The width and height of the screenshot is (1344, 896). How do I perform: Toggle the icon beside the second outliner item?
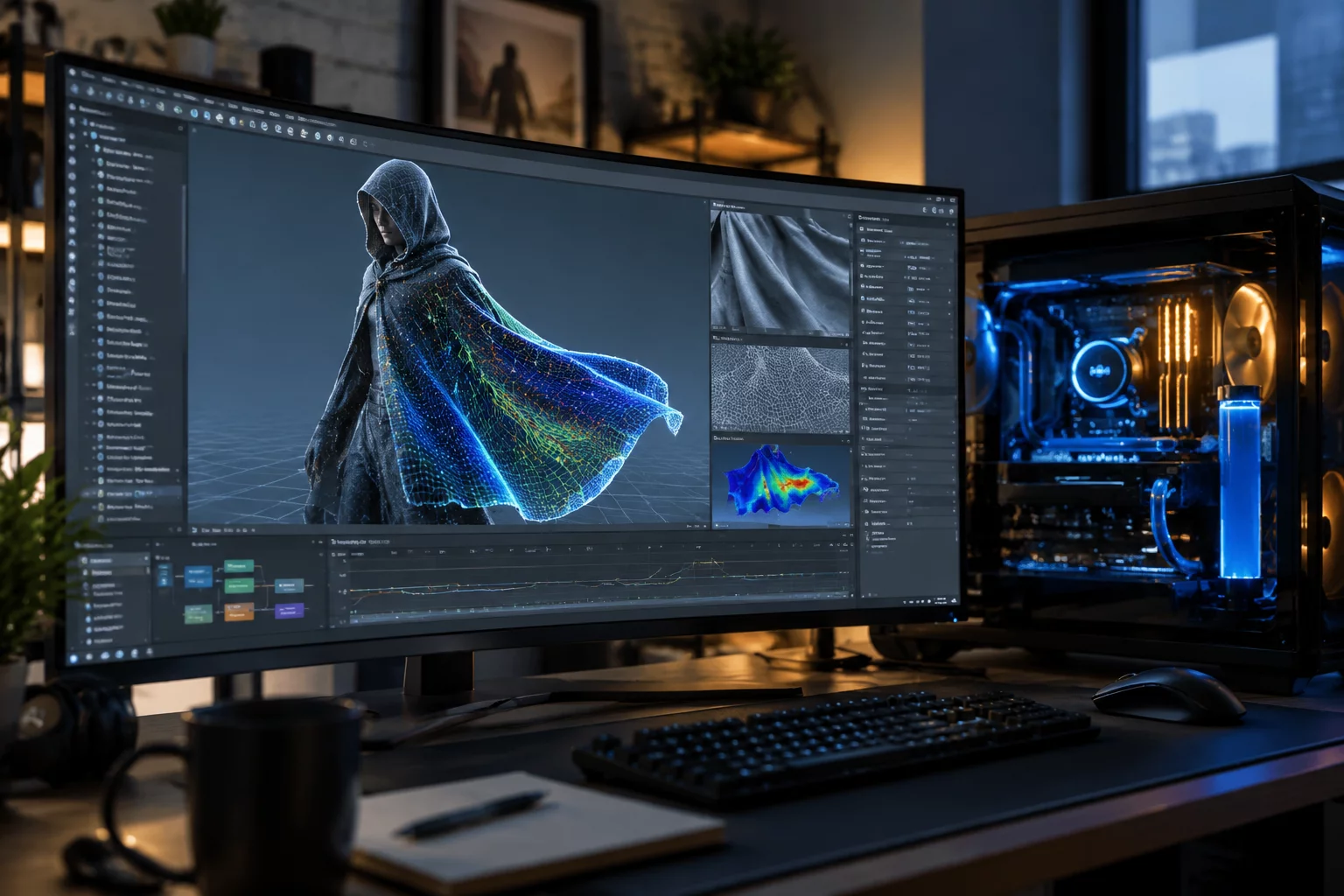94,135
